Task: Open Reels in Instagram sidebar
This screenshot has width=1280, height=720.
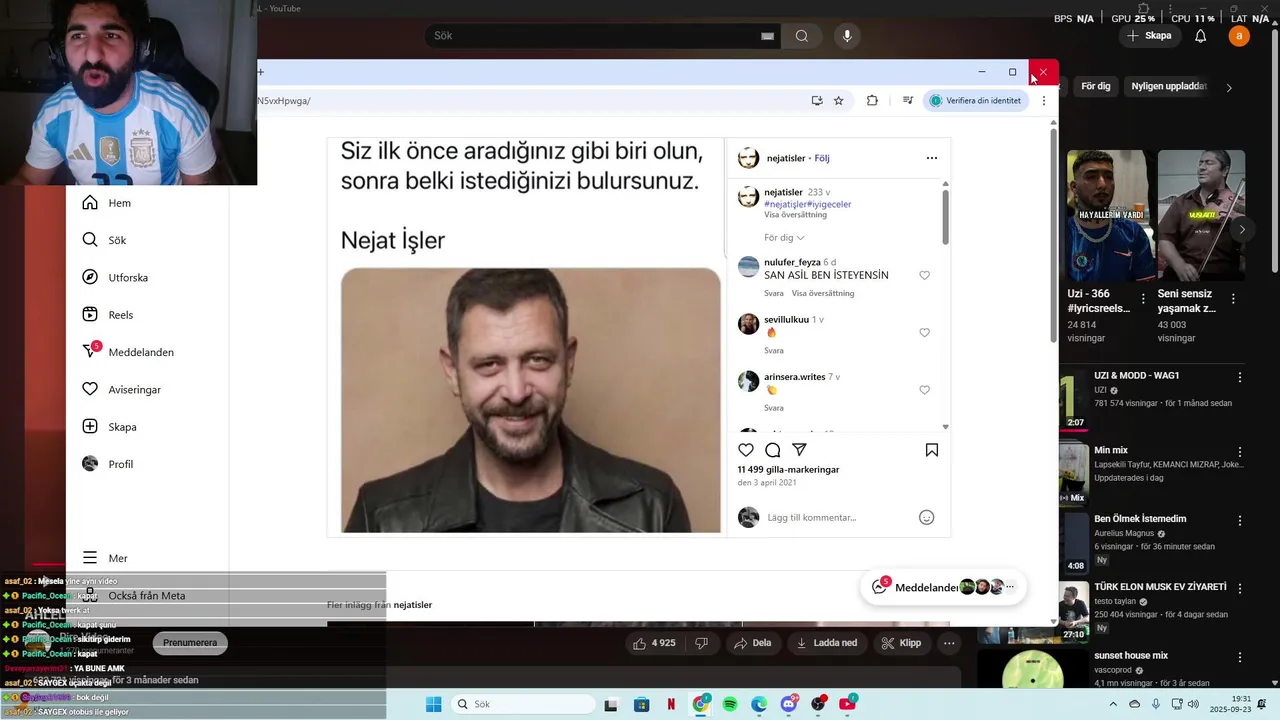Action: point(108,315)
